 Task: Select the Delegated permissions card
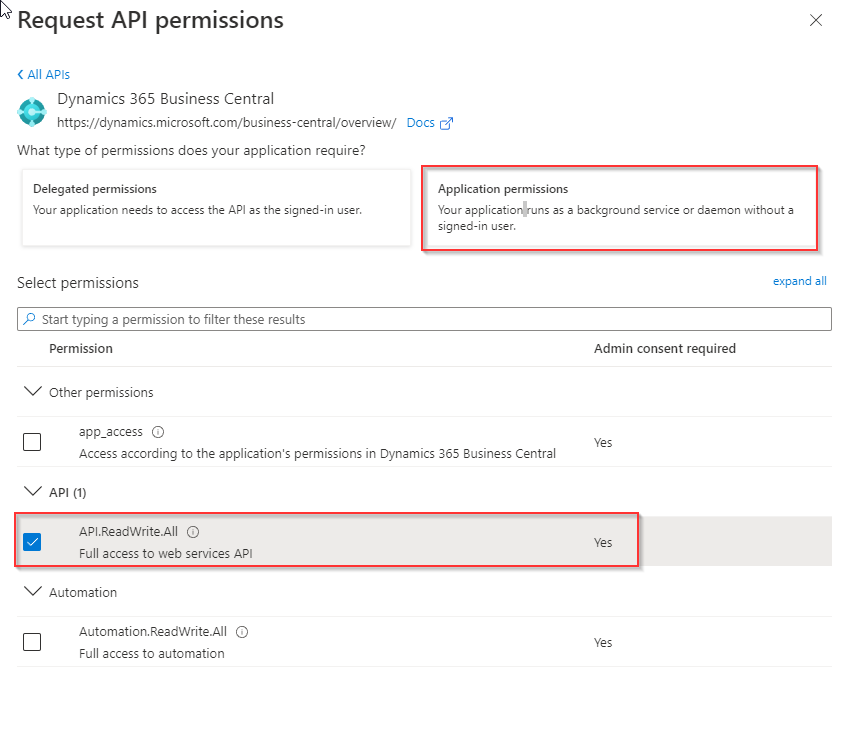(x=215, y=206)
